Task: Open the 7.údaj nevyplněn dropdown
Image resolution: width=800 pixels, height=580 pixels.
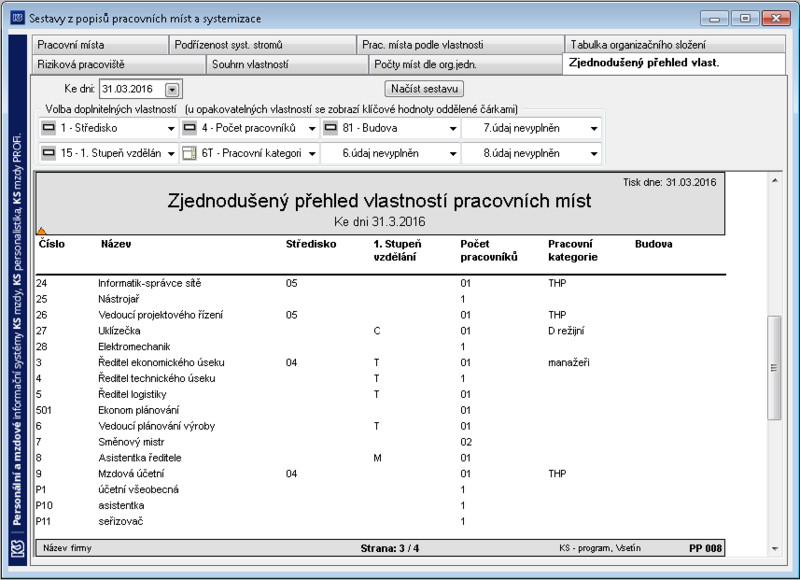Action: (x=594, y=129)
